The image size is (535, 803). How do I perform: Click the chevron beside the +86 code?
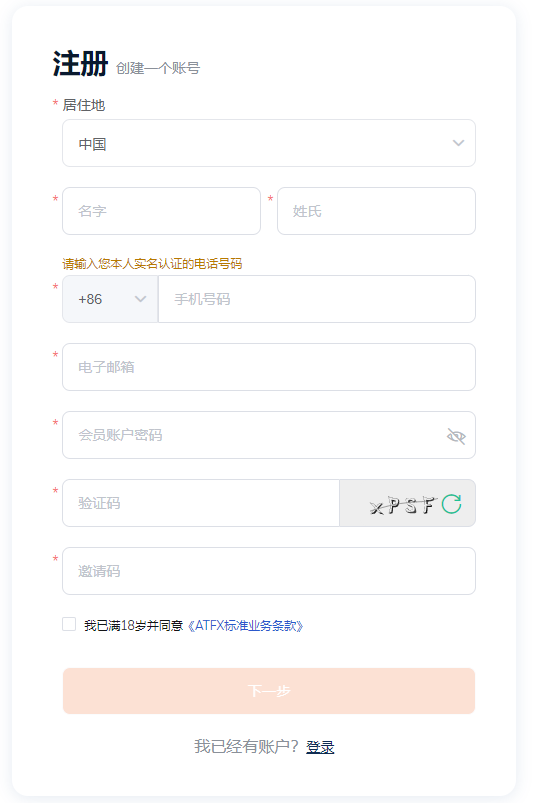click(x=140, y=299)
